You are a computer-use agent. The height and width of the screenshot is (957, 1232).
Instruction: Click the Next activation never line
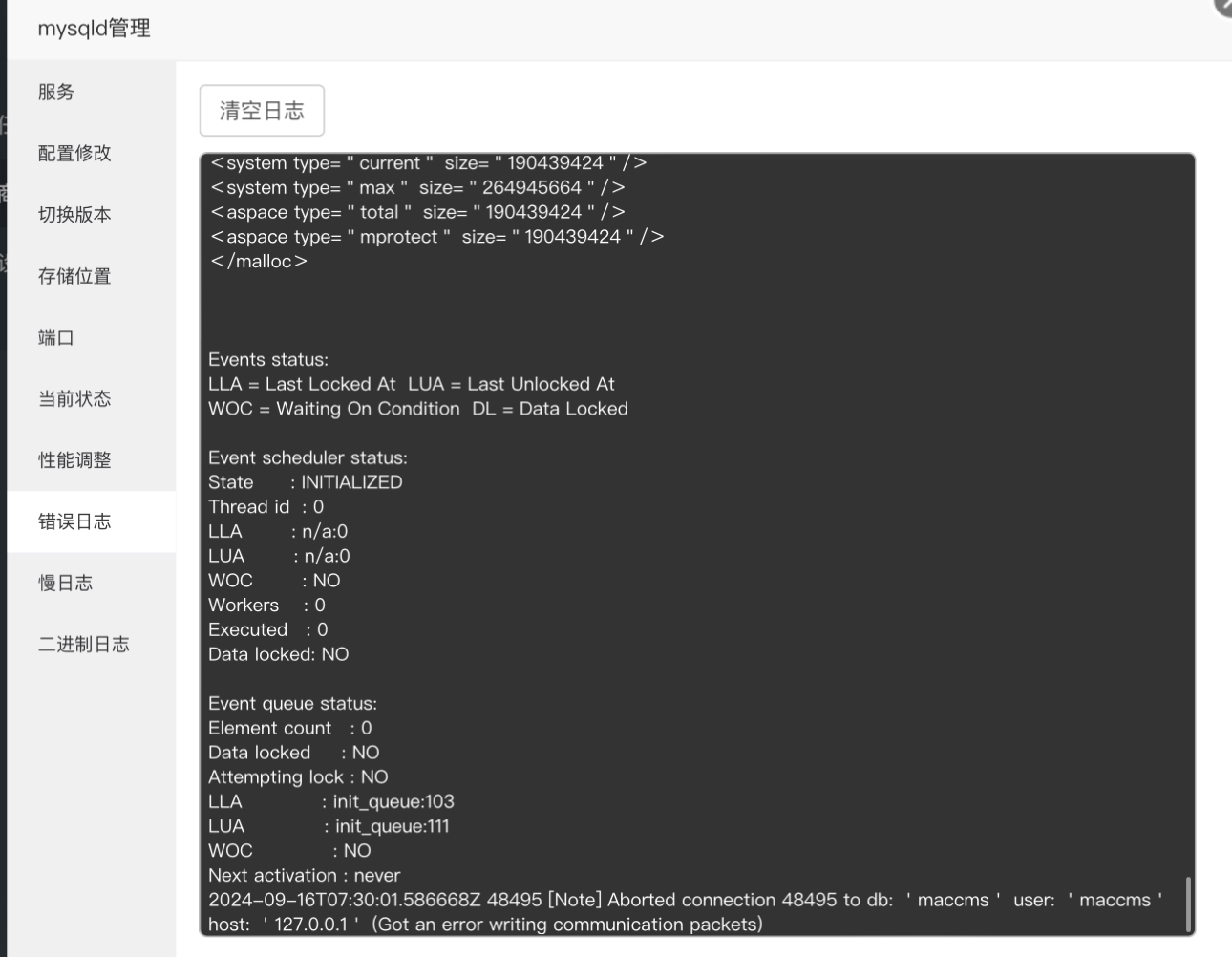(x=304, y=875)
